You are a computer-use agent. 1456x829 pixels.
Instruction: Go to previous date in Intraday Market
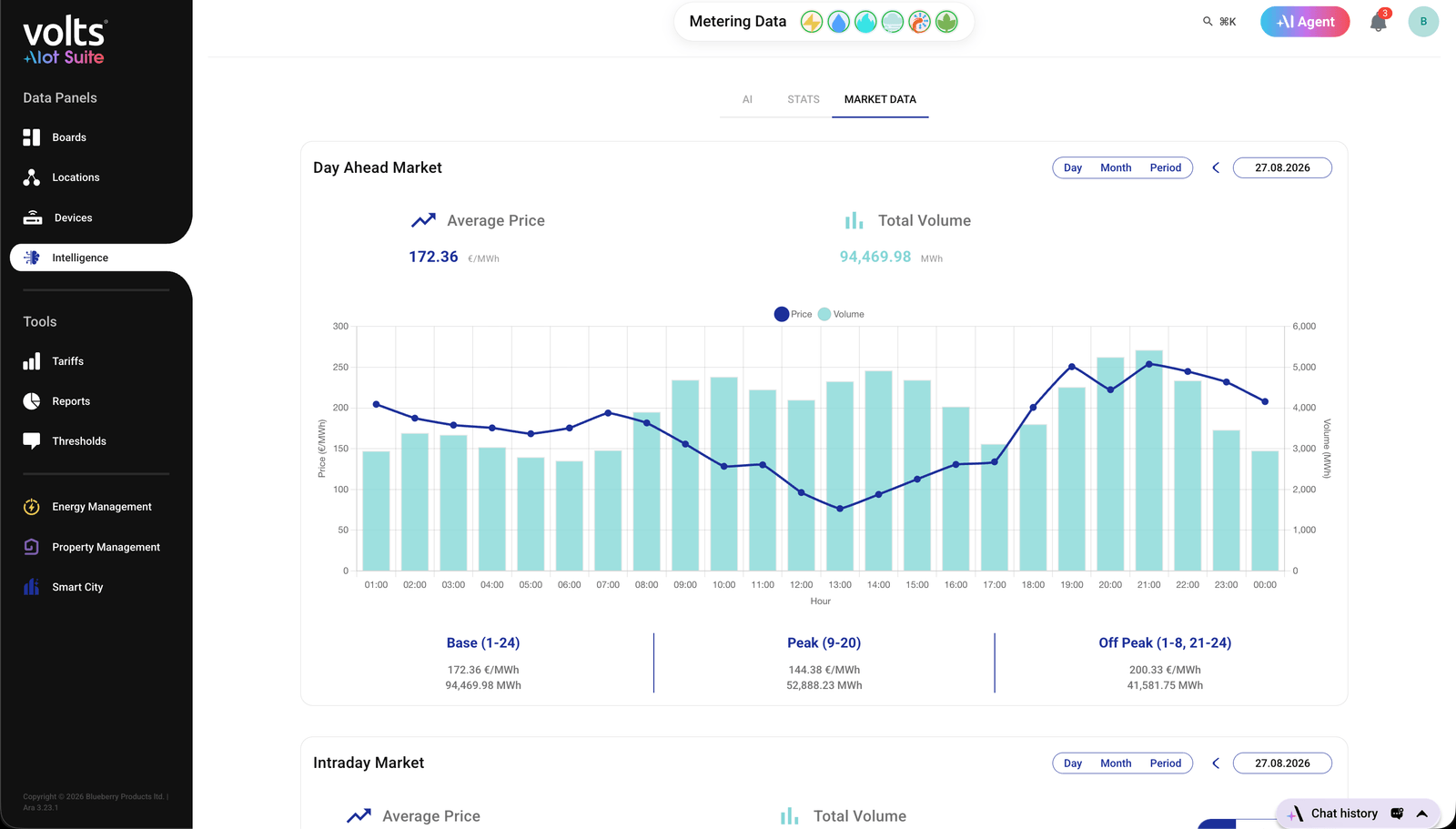(1216, 763)
